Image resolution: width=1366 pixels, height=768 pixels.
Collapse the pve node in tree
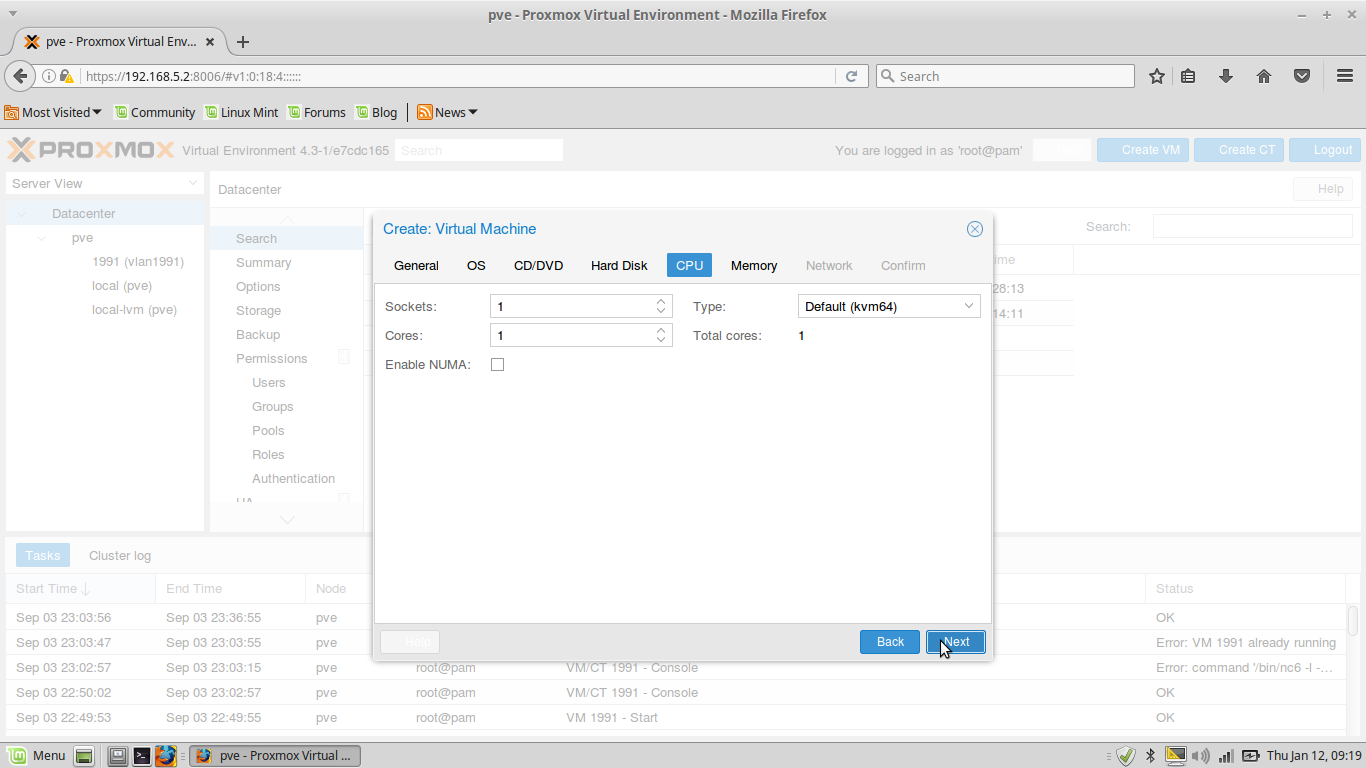click(42, 238)
